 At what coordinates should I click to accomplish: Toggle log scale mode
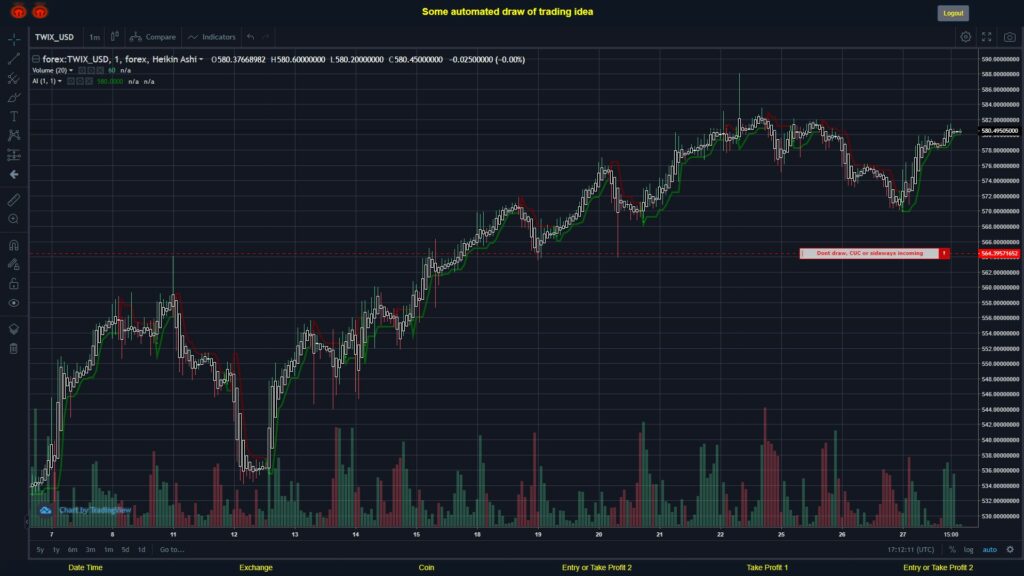tap(968, 550)
